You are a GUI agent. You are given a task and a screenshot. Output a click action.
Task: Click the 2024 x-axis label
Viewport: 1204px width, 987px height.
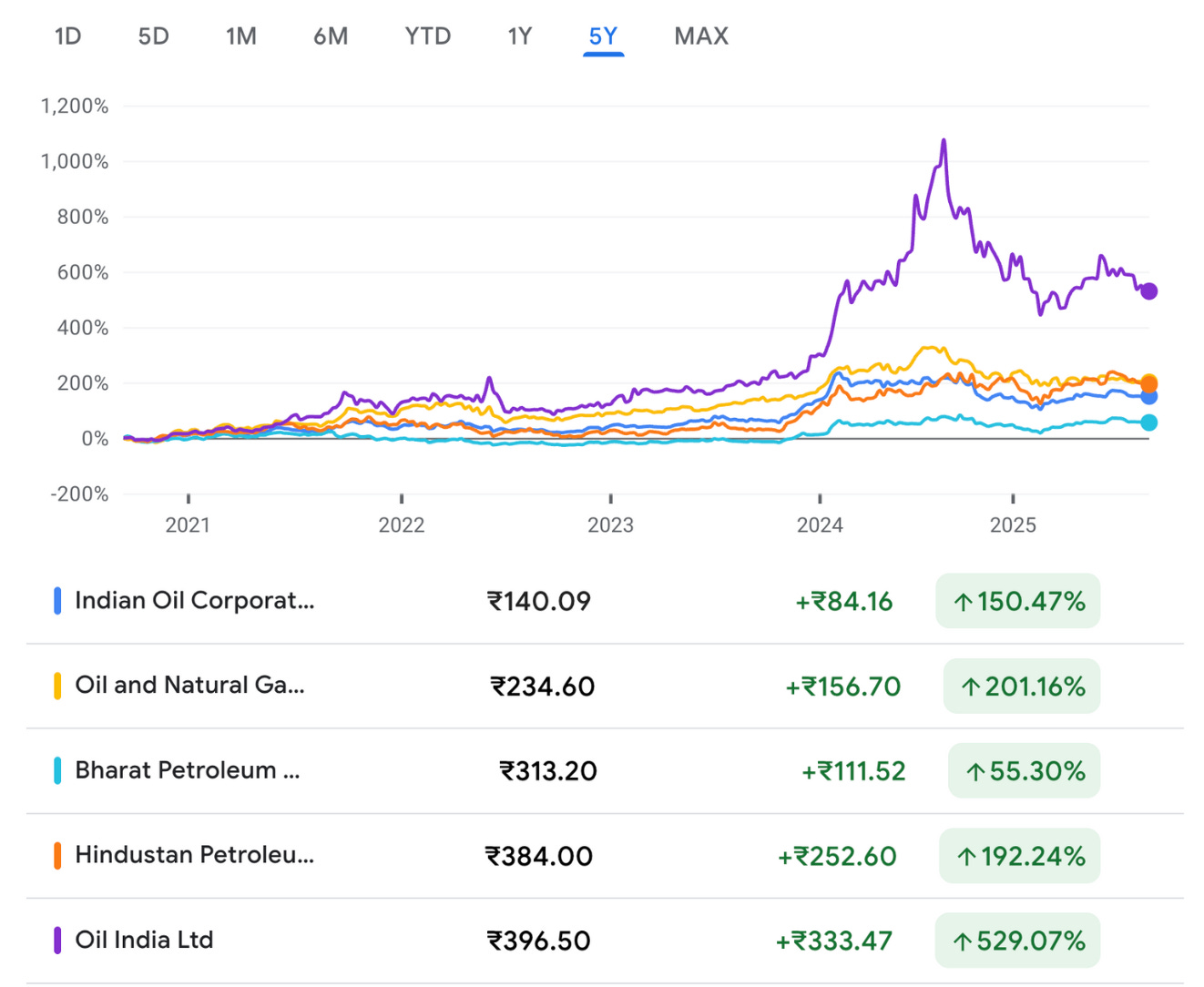(820, 525)
